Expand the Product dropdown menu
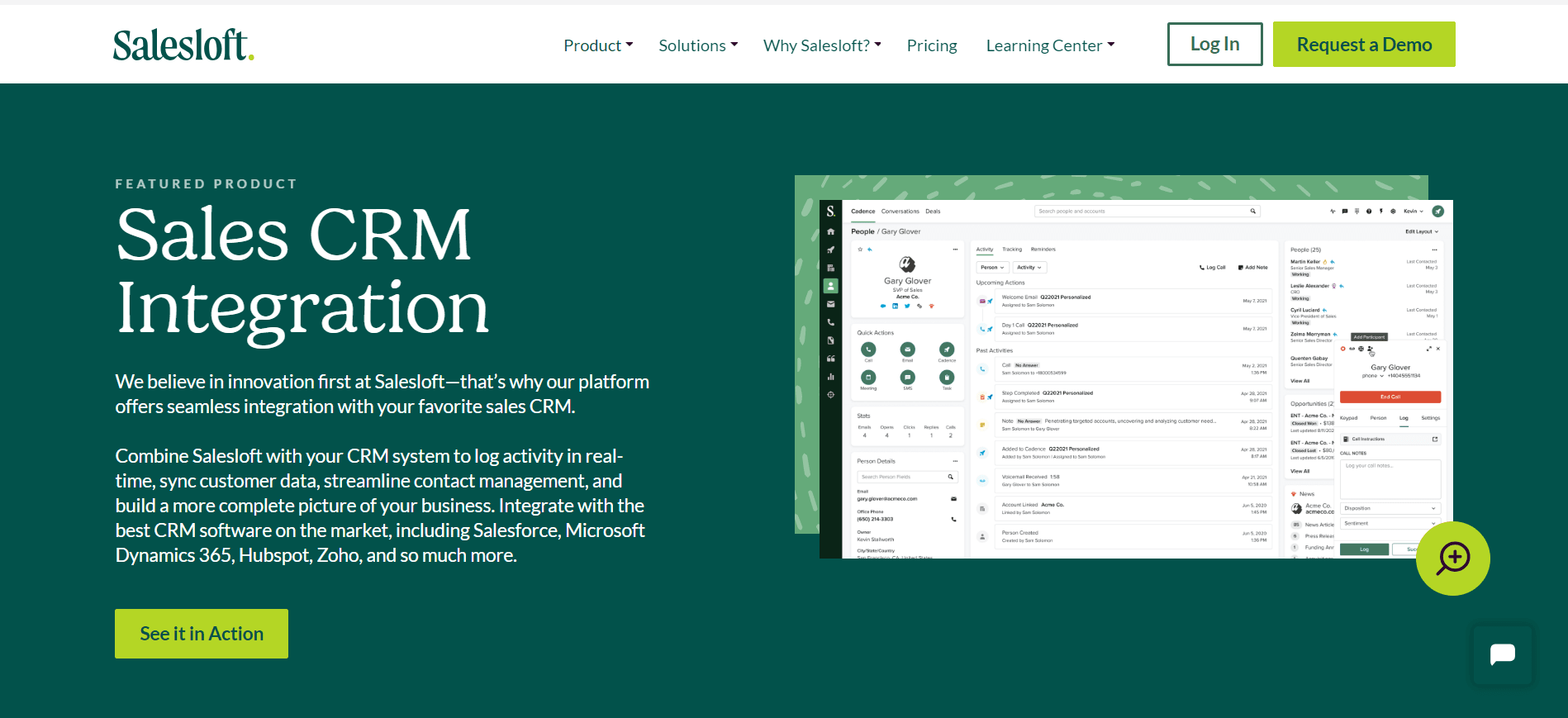The width and height of the screenshot is (1568, 718). [598, 45]
